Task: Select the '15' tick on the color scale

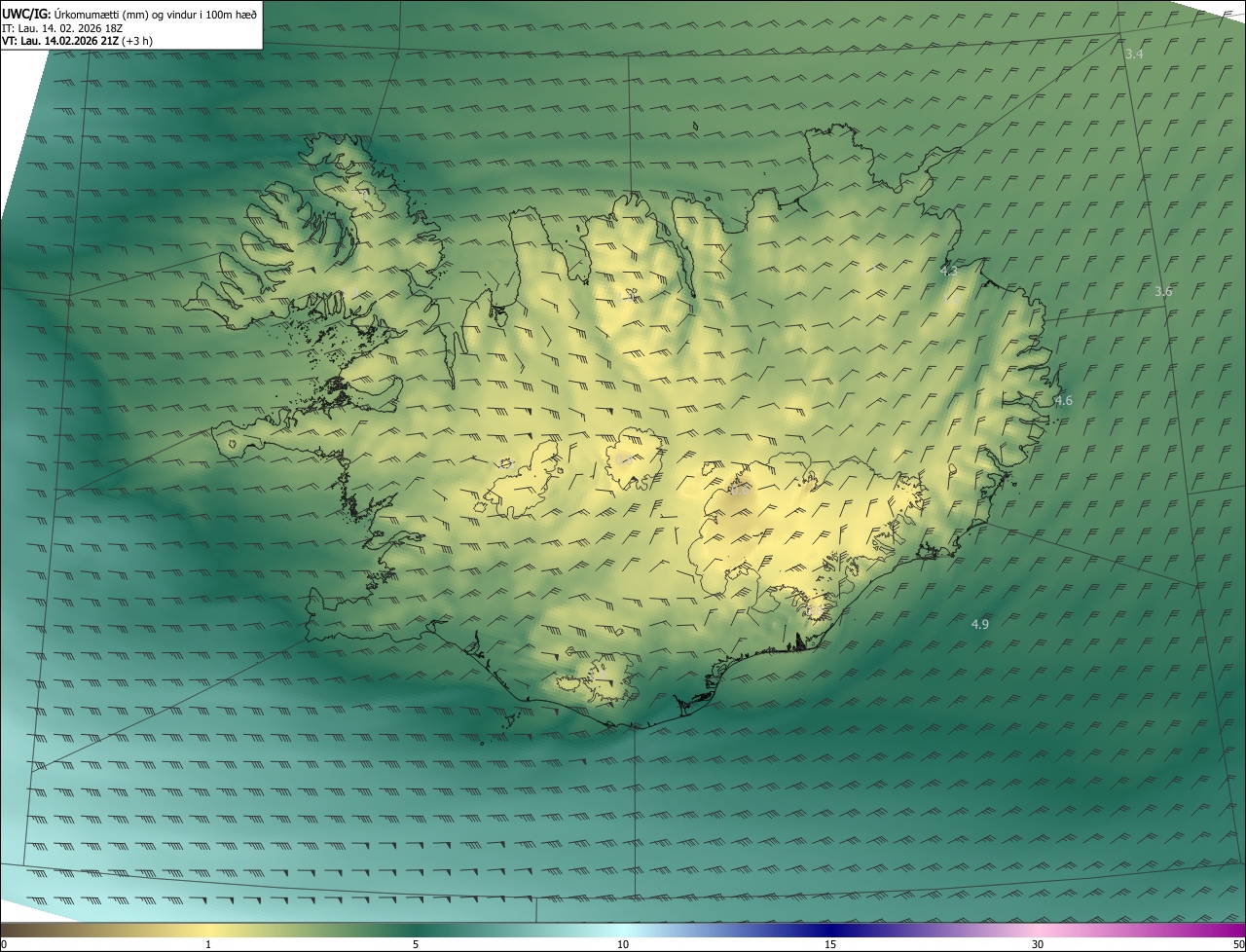Action: pyautogui.click(x=830, y=945)
